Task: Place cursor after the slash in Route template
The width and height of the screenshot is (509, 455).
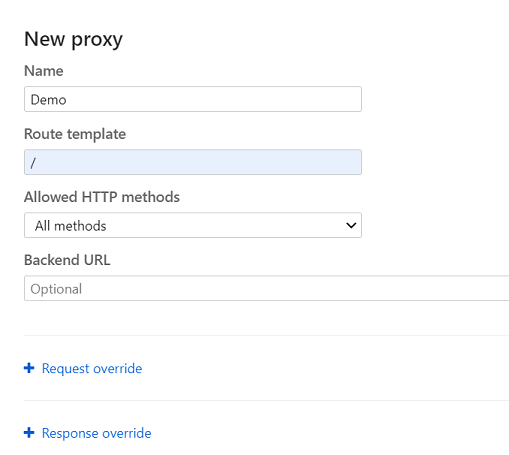Action: (x=37, y=163)
